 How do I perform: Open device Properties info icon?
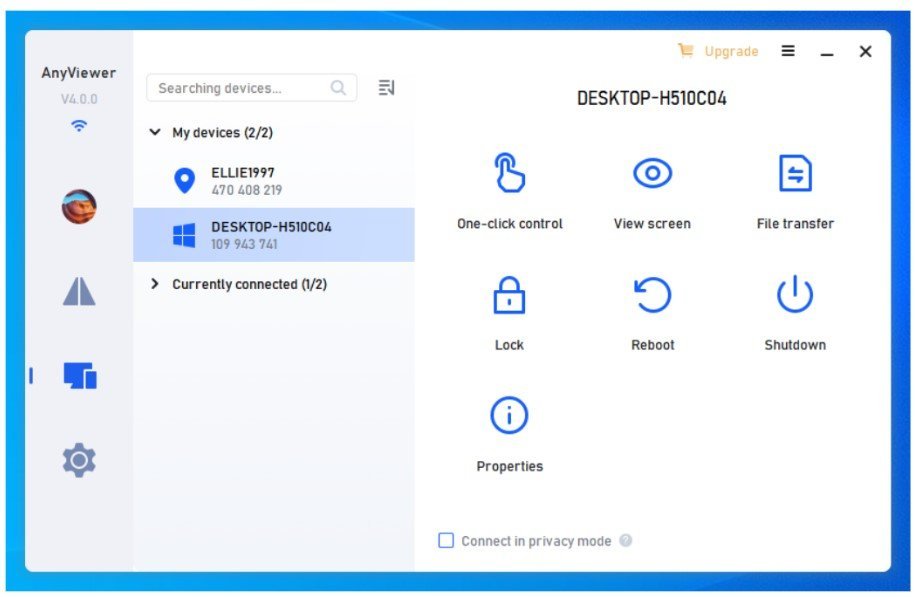509,415
